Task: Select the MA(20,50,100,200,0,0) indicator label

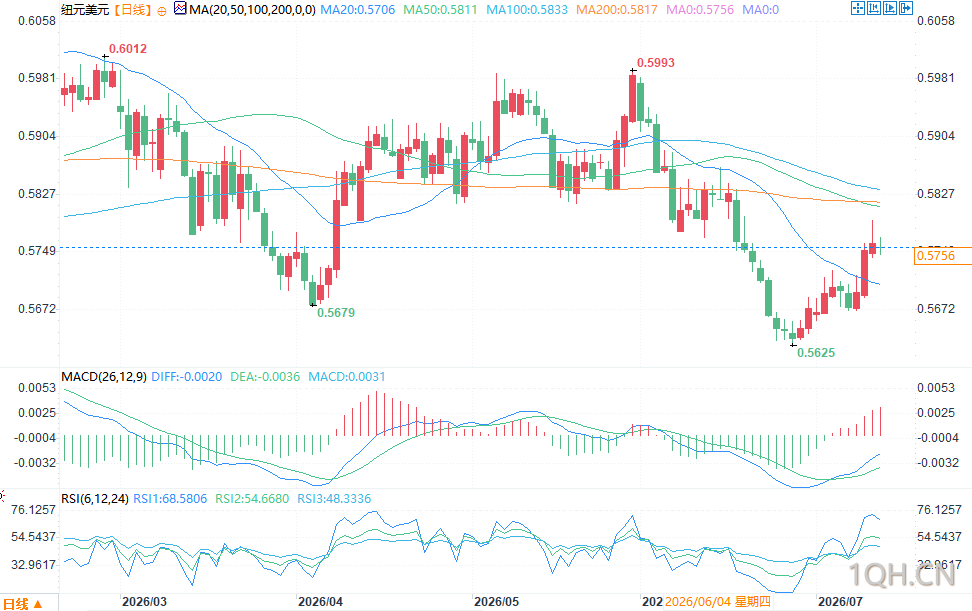Action: tap(252, 10)
